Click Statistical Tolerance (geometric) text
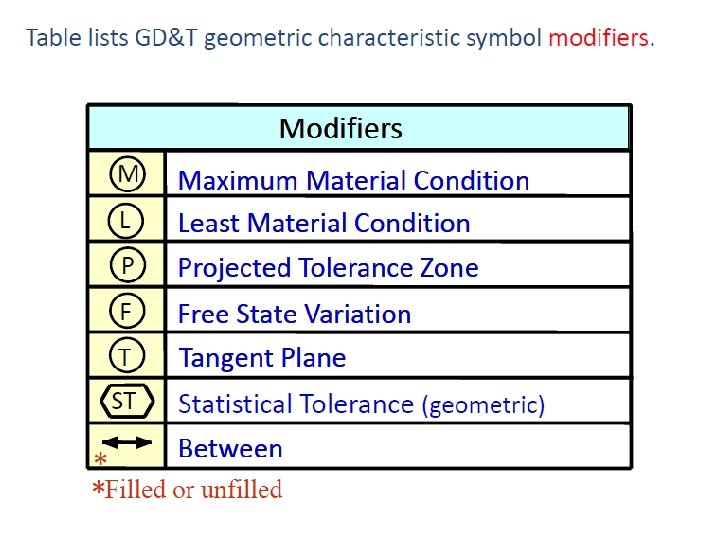The image size is (720, 540). click(361, 405)
